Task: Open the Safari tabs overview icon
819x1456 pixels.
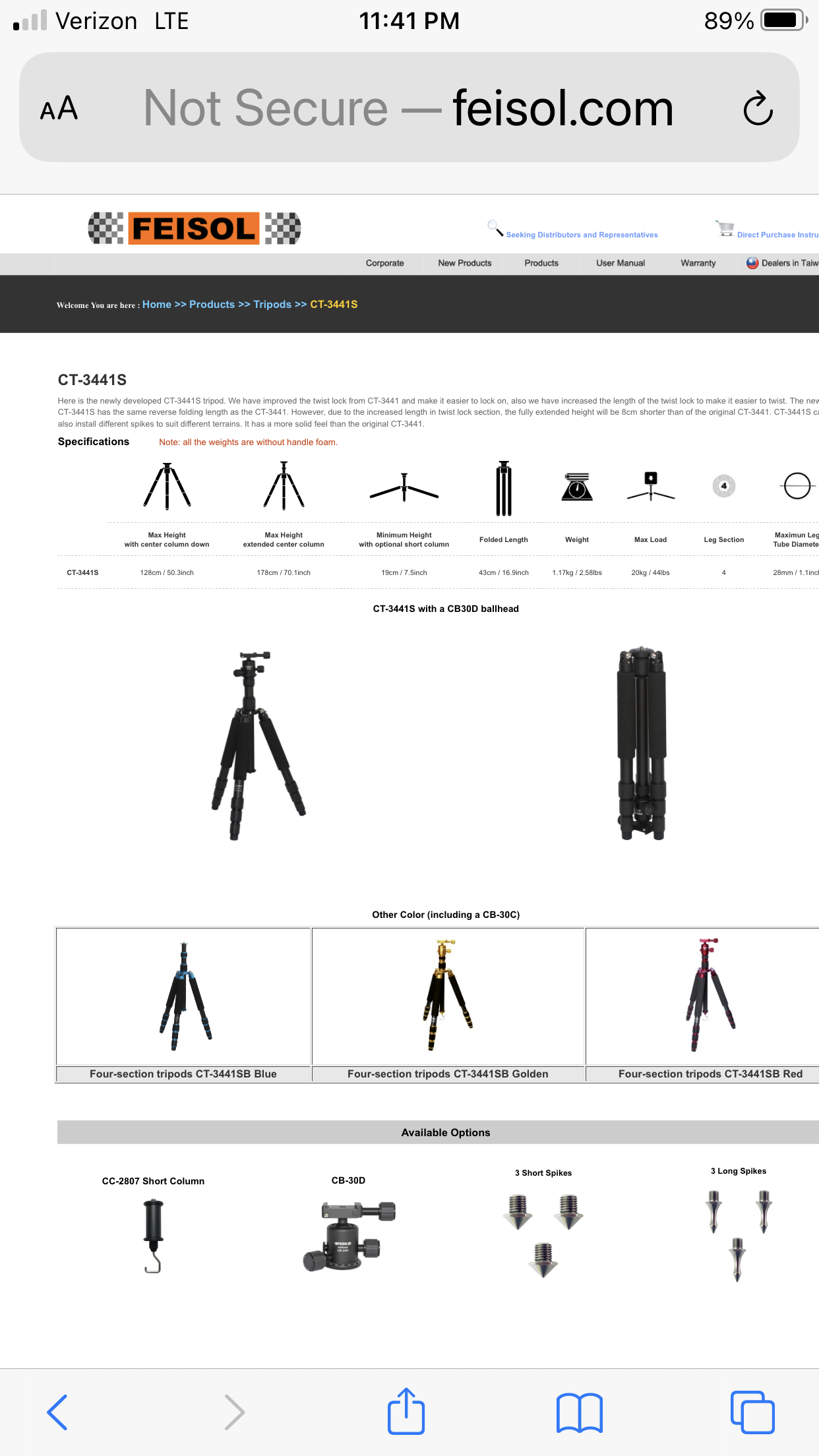Action: point(752,1412)
